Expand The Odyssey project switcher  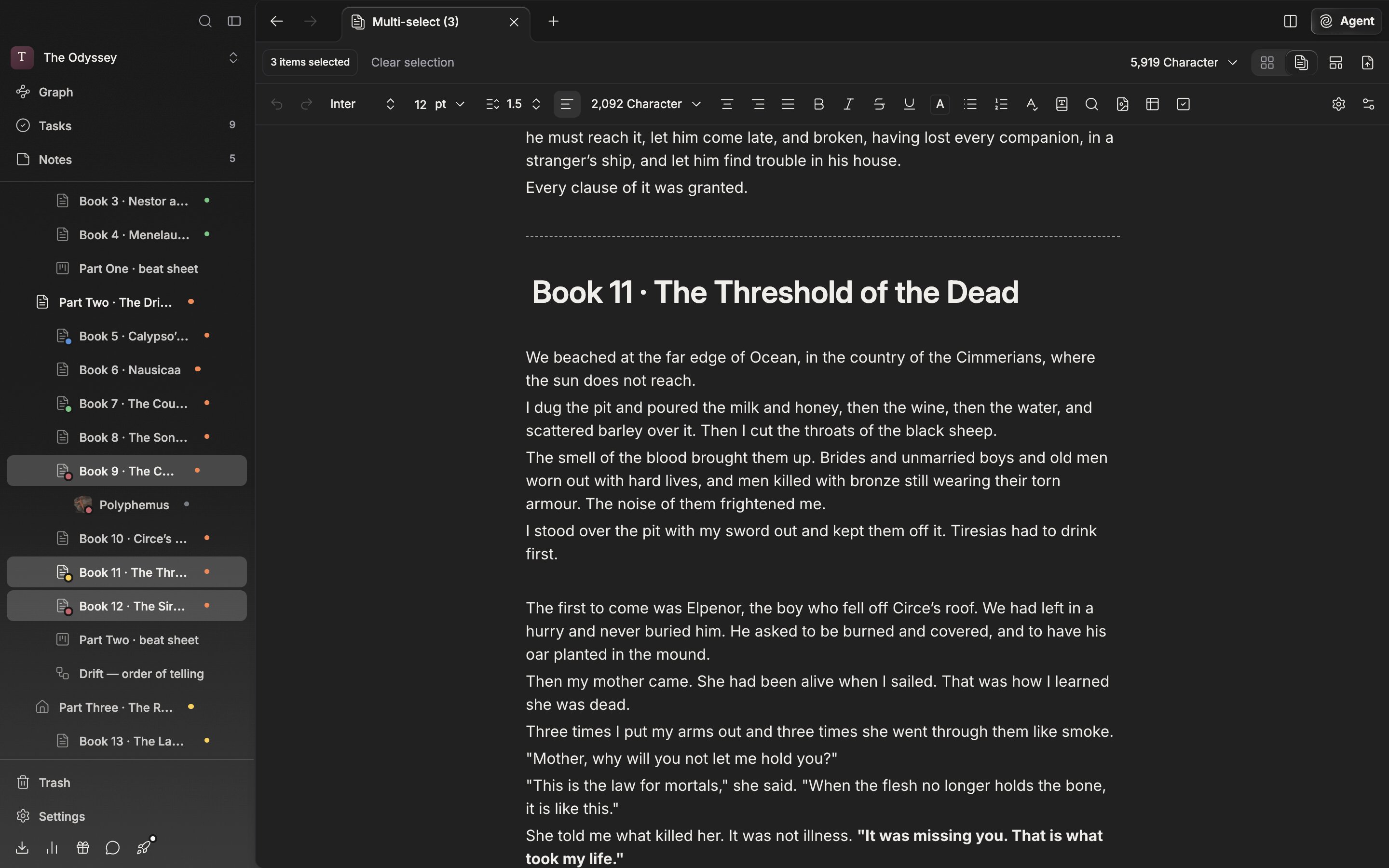click(233, 57)
